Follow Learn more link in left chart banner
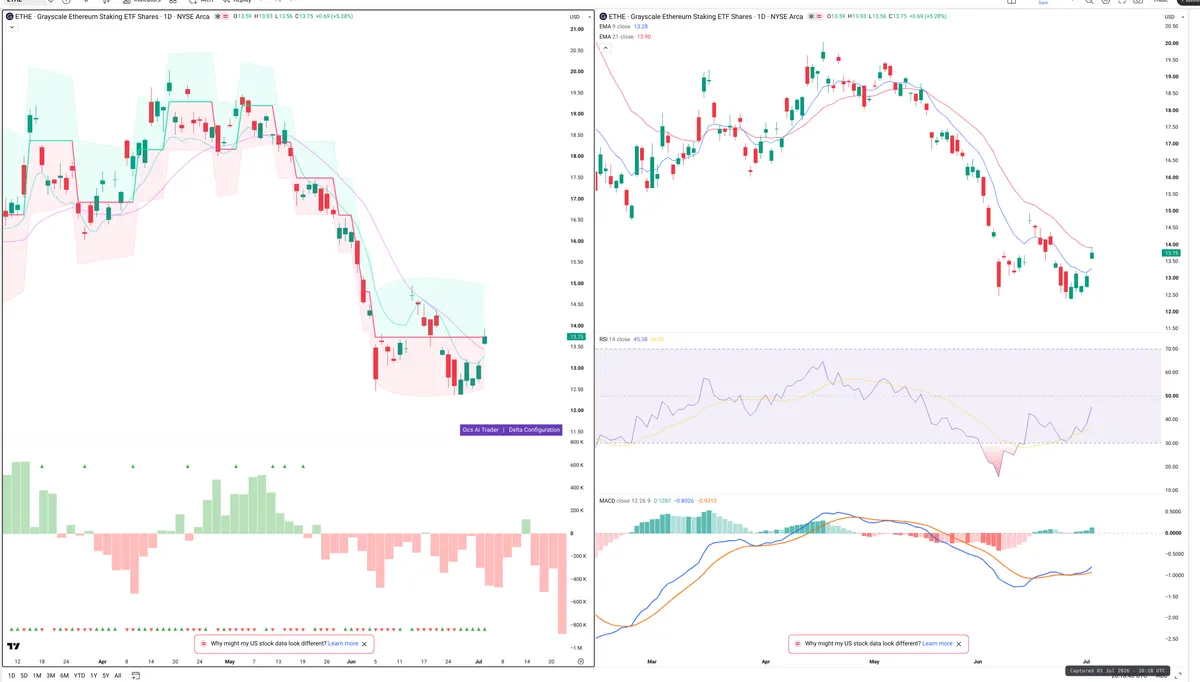The height and width of the screenshot is (682, 1200). [343, 644]
